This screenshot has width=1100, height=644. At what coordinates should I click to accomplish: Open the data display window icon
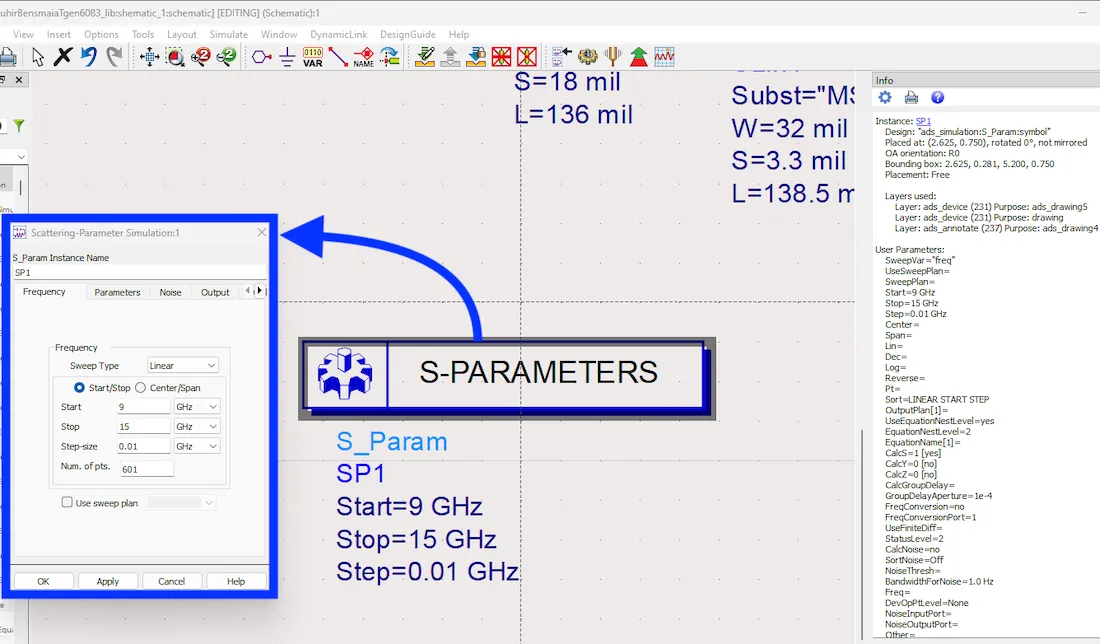(x=664, y=57)
